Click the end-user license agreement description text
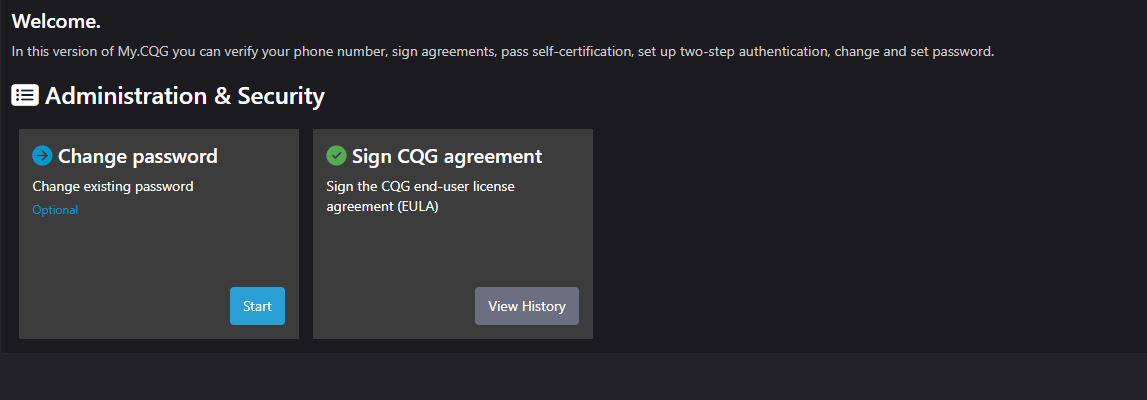 point(421,197)
